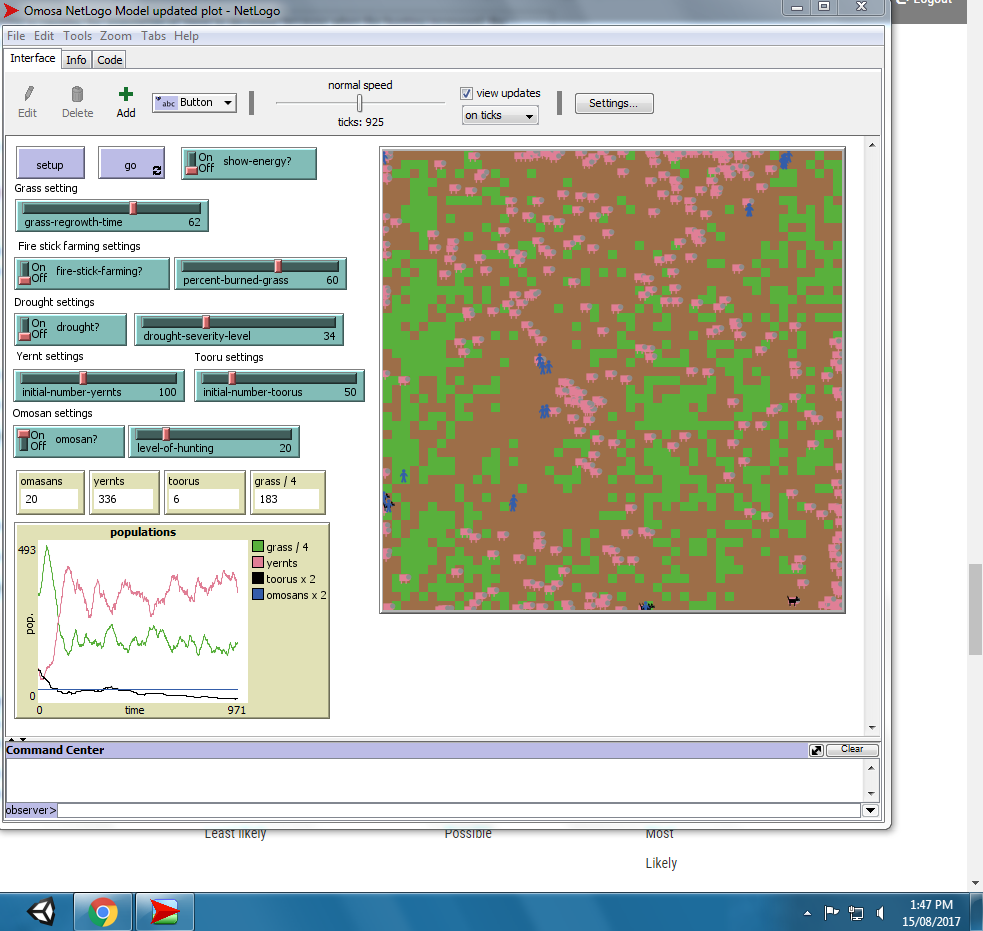Switch to the Info tab
This screenshot has height=931, width=983.
click(x=76, y=60)
